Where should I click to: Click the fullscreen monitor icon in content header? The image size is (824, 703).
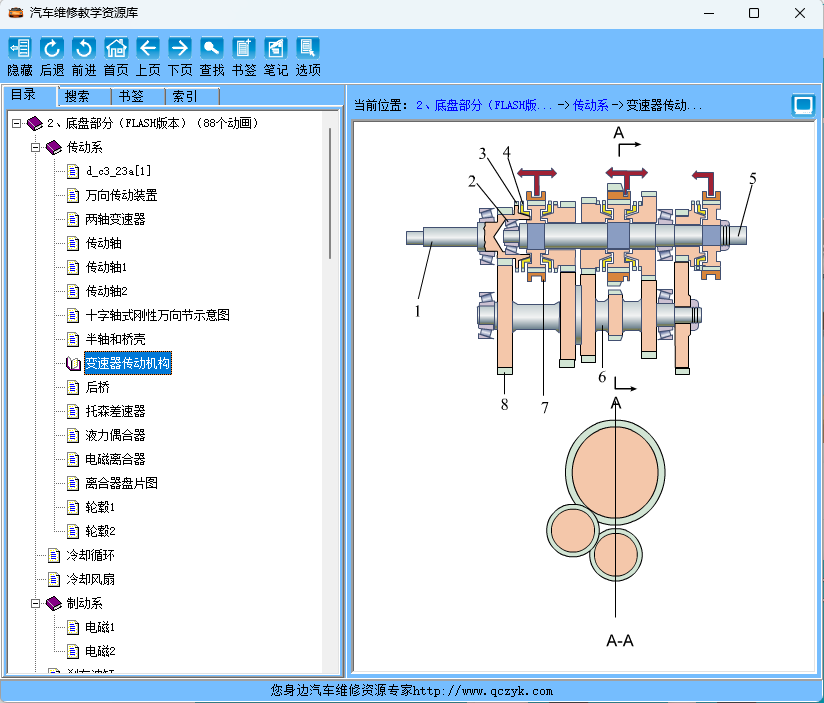coord(803,106)
